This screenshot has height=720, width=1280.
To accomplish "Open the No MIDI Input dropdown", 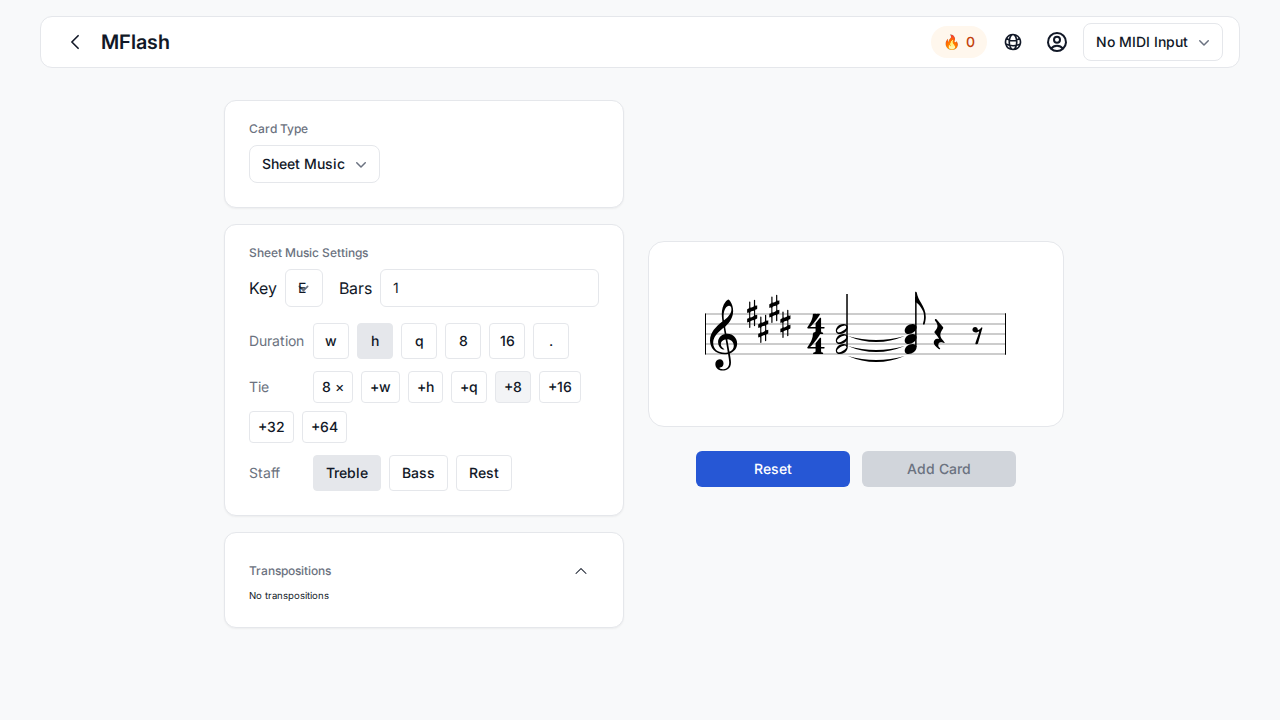I will point(1152,42).
